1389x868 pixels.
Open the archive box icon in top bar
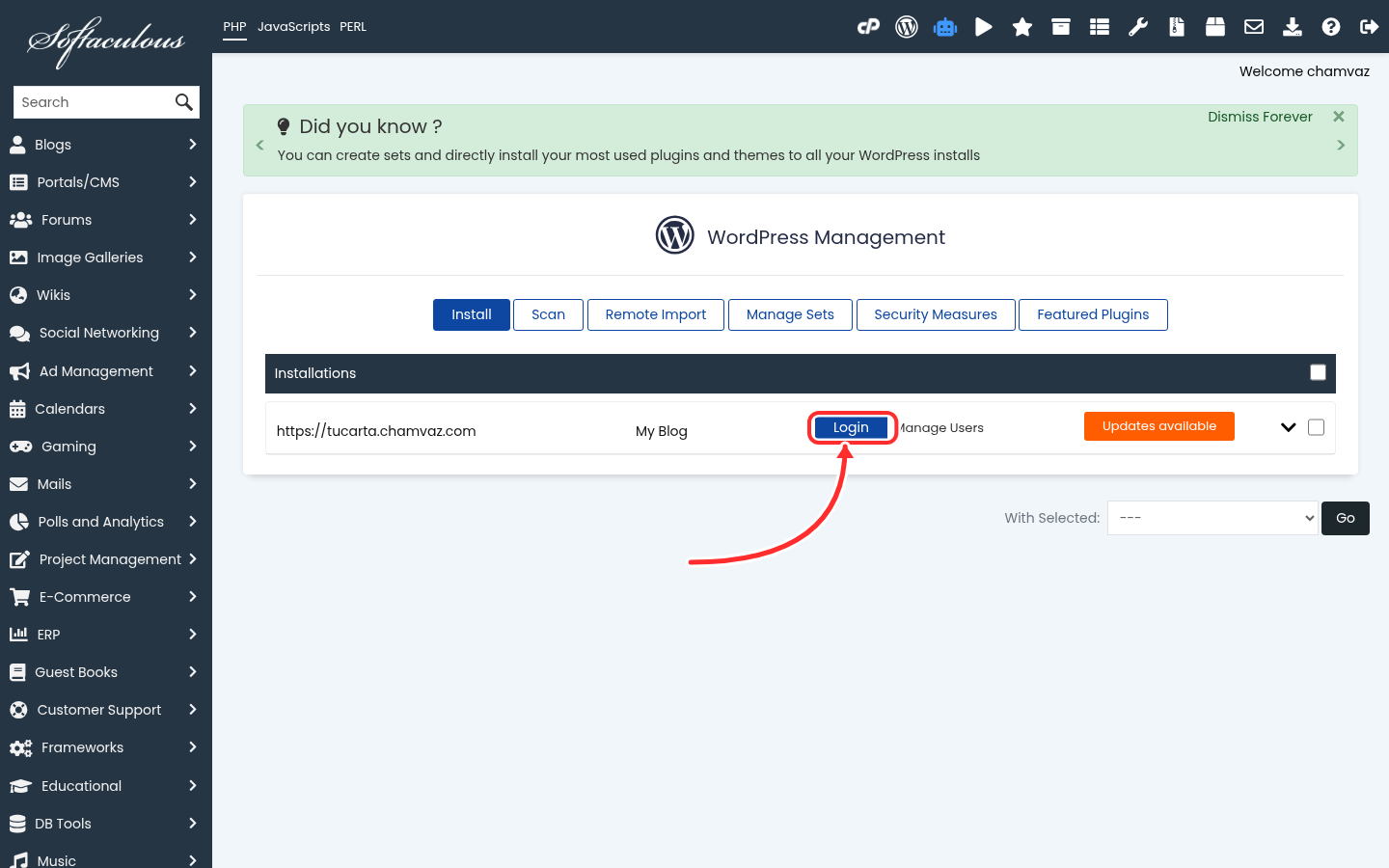pyautogui.click(x=1061, y=27)
